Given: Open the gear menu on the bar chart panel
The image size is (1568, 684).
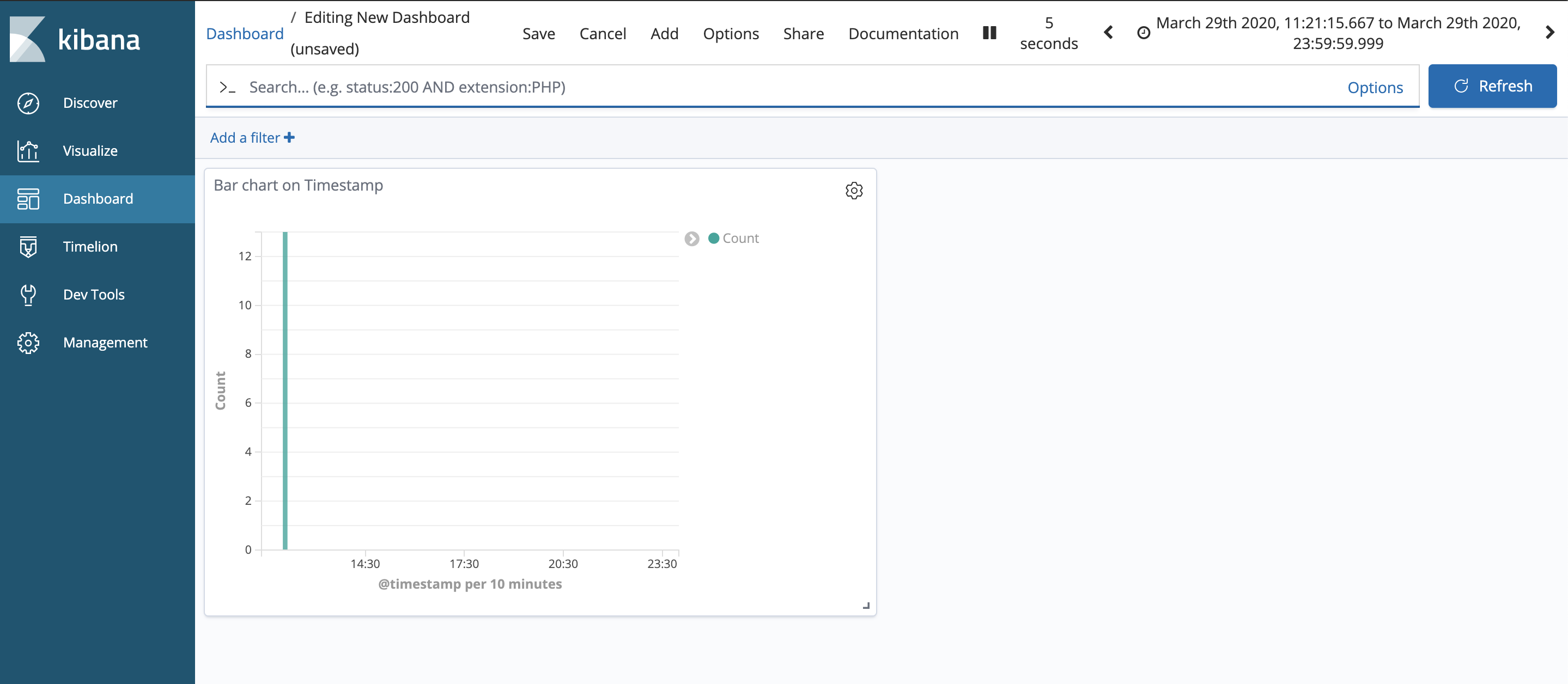Looking at the screenshot, I should 854,191.
